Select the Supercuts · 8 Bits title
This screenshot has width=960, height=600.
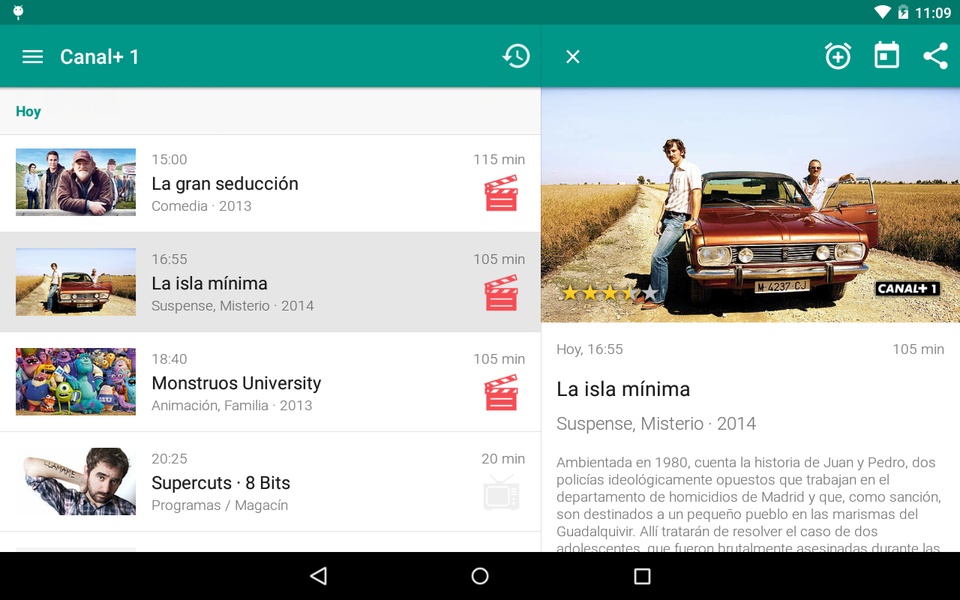point(220,483)
